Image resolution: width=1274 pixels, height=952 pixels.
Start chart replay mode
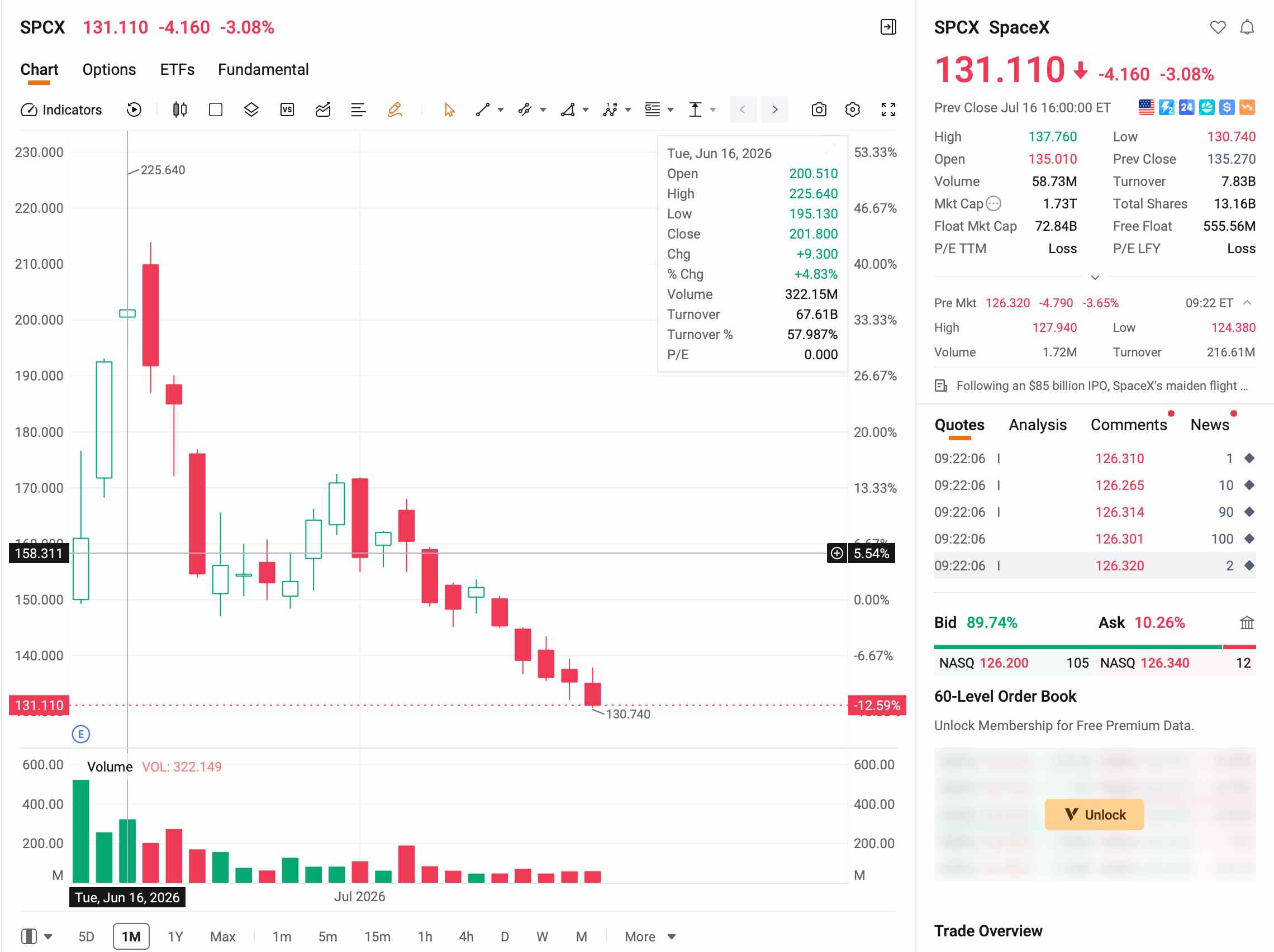tap(134, 110)
